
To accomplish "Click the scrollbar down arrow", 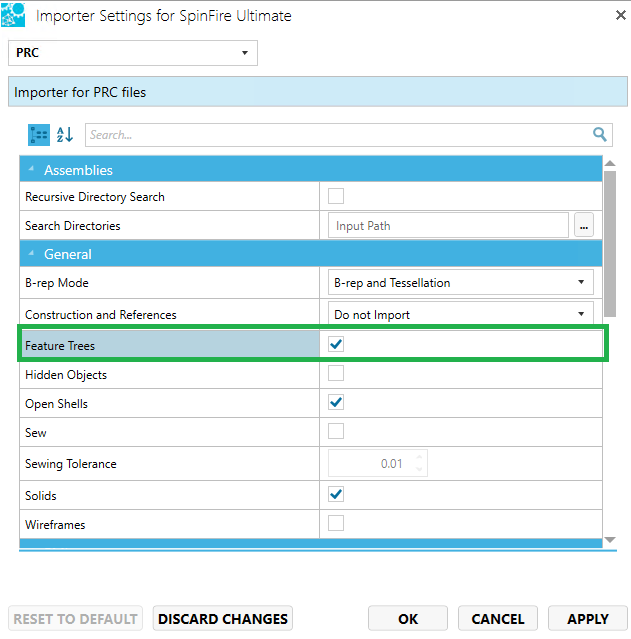I will 610,540.
